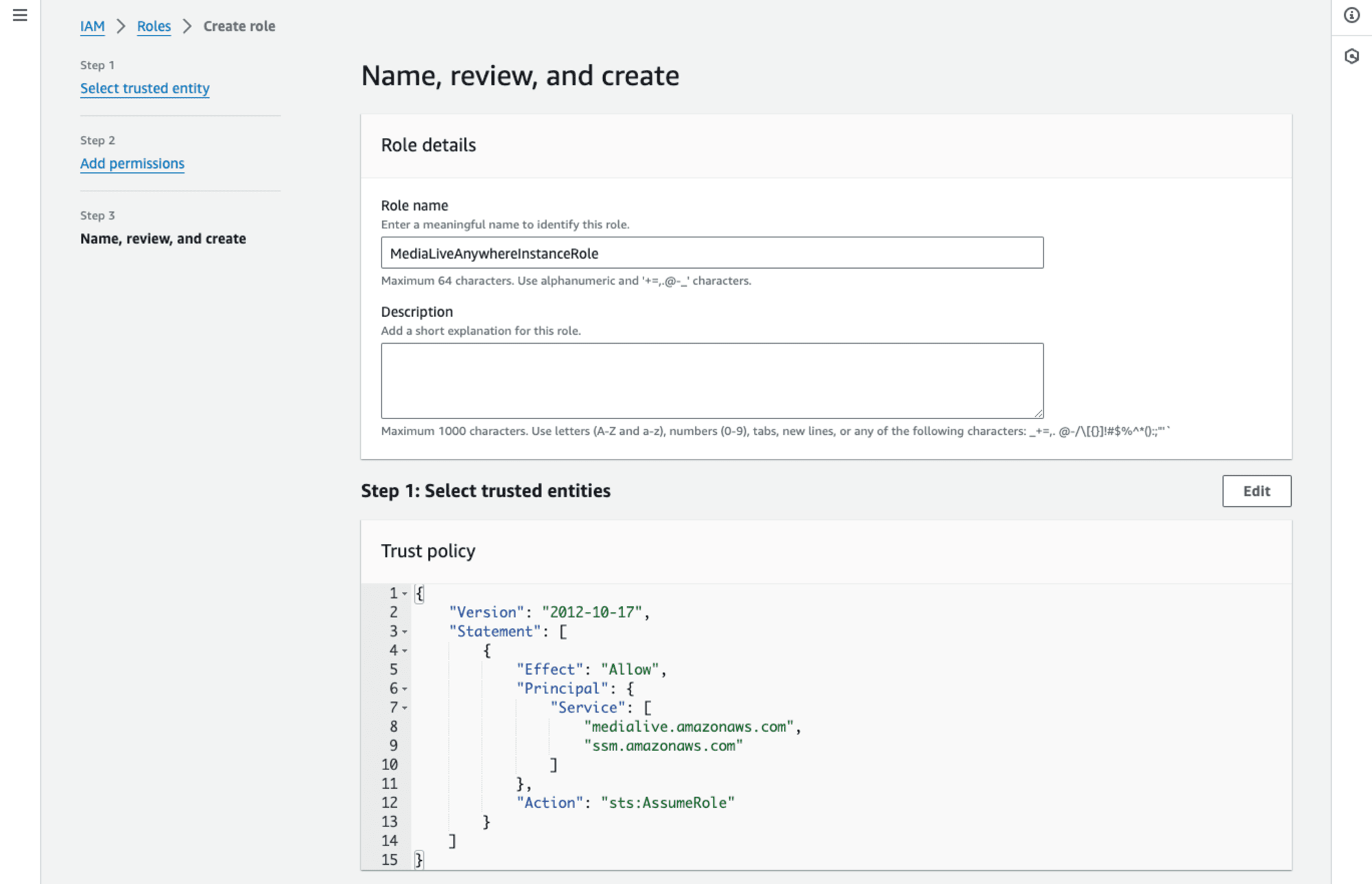1372x884 pixels.
Task: Click the "Version" key in policy
Action: [486, 612]
